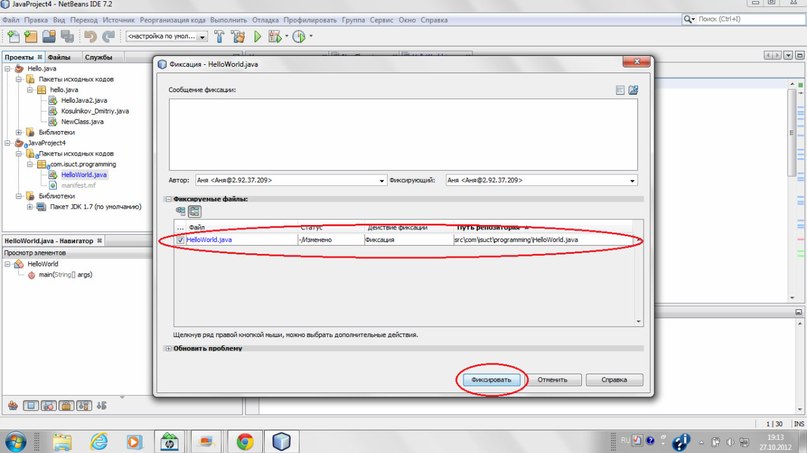Click Navigator sort order icon

point(101,406)
